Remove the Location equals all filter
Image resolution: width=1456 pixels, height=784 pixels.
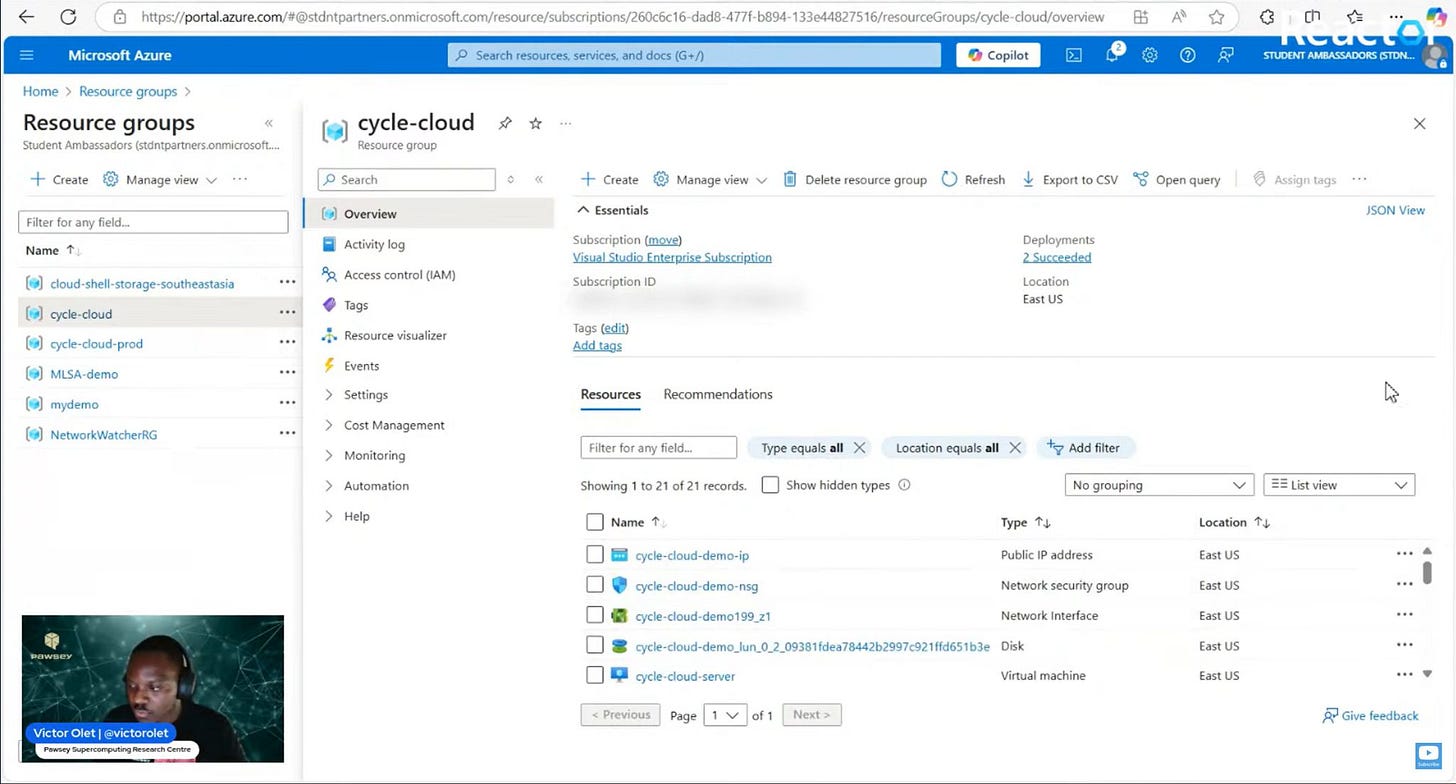[1015, 448]
